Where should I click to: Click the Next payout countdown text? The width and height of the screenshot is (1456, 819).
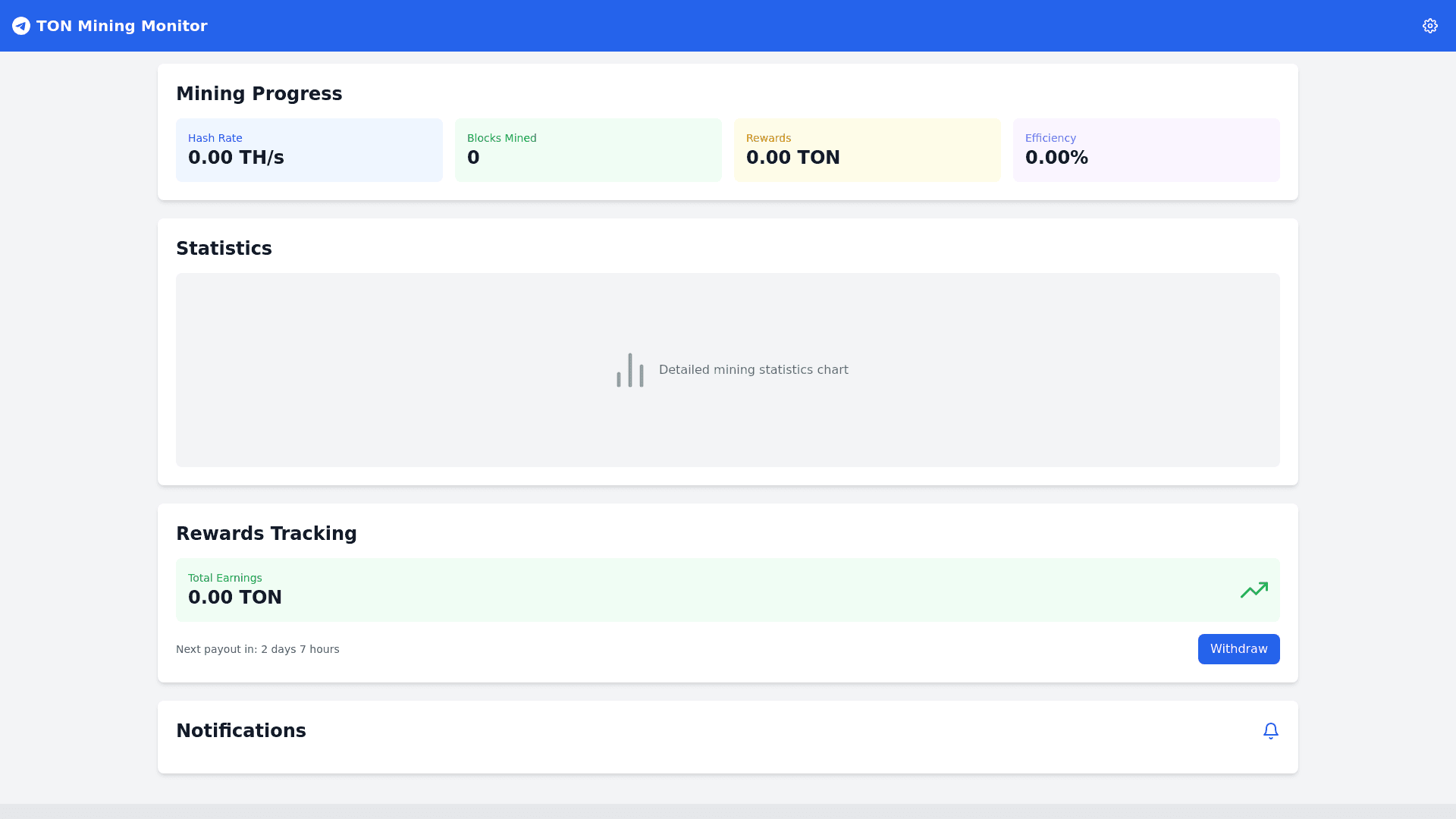258,649
